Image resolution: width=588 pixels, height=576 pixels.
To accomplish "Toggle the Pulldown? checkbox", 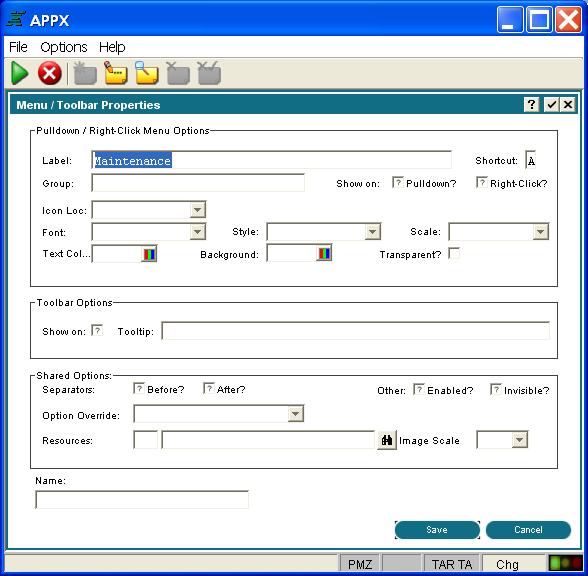I will (x=398, y=183).
